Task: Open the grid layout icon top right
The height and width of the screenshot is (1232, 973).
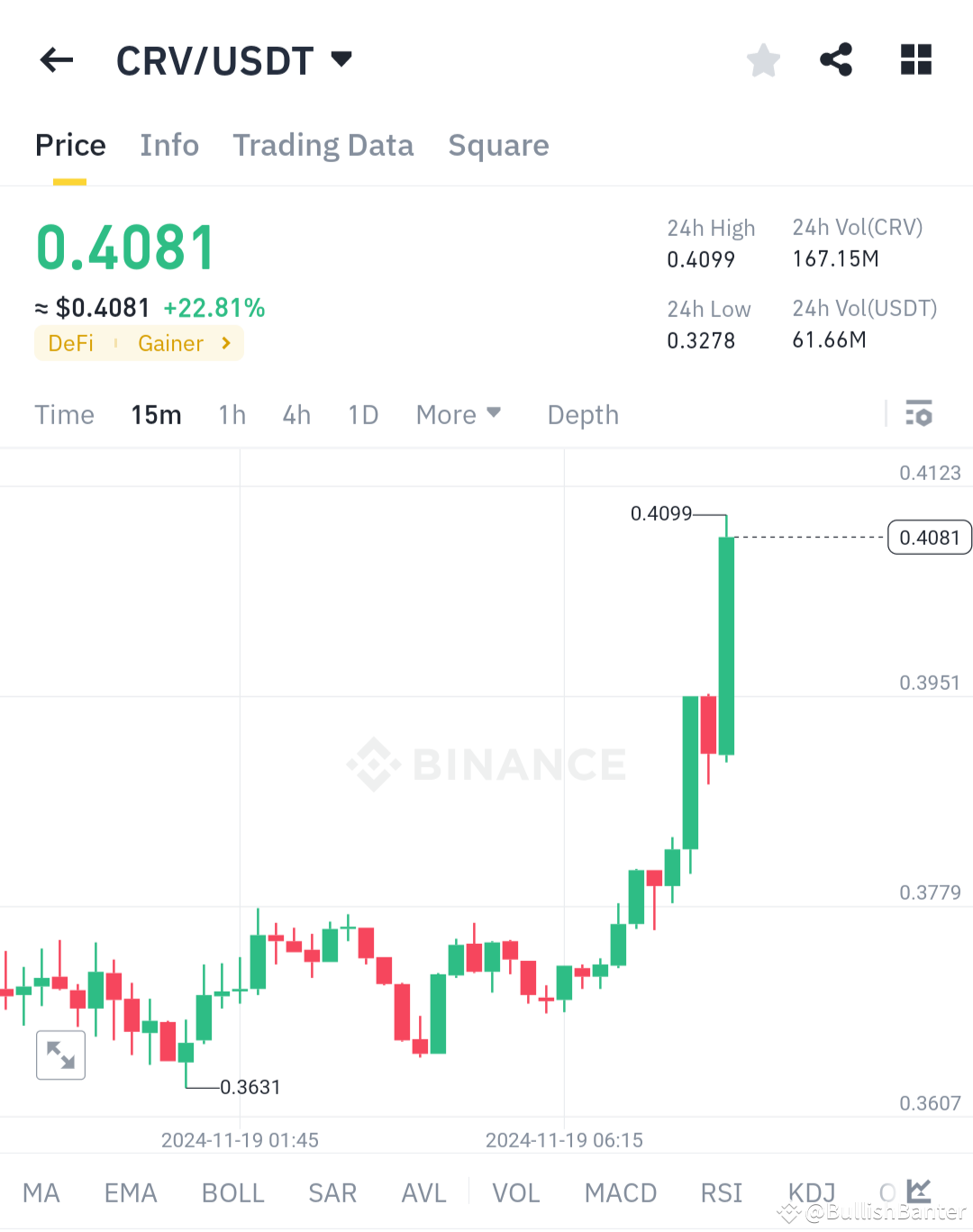Action: tap(915, 59)
